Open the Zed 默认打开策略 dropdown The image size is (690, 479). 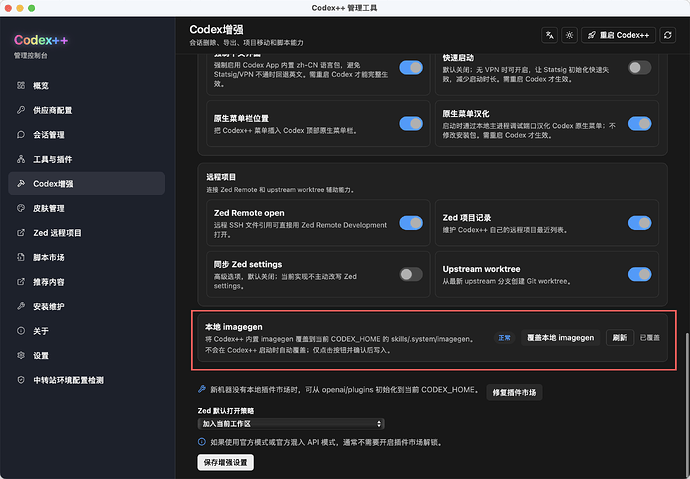pos(291,424)
